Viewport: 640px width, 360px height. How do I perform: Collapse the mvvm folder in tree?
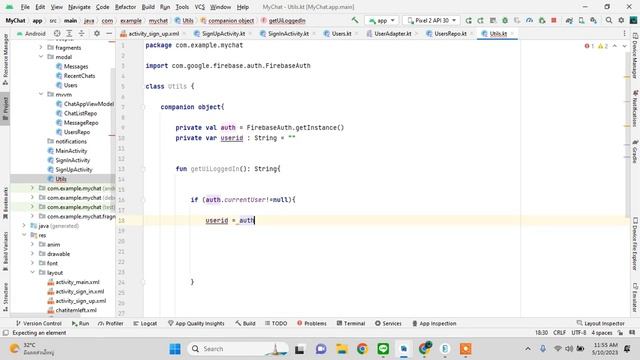41,94
